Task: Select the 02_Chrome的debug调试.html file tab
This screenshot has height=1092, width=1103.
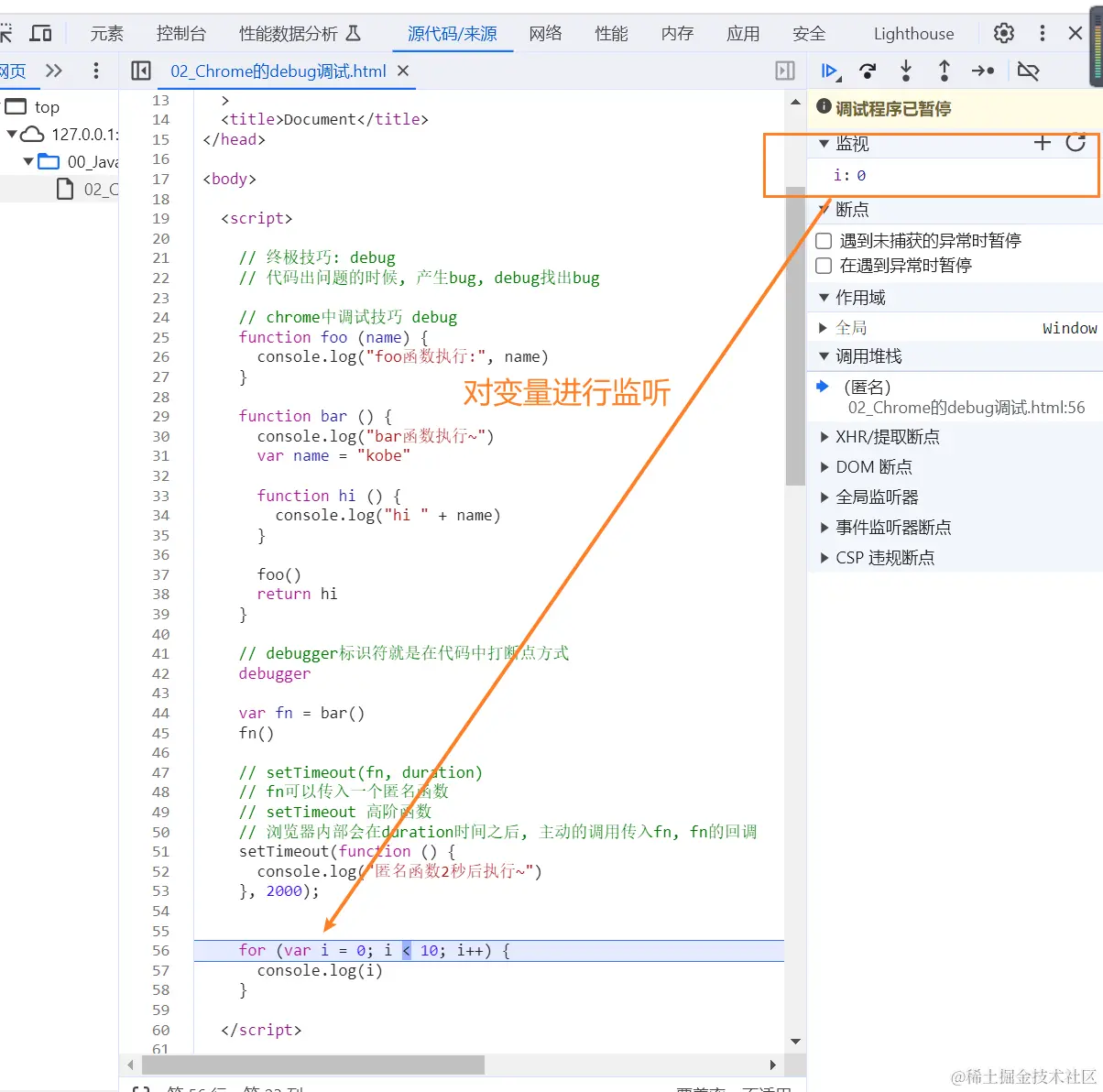Action: (x=278, y=71)
